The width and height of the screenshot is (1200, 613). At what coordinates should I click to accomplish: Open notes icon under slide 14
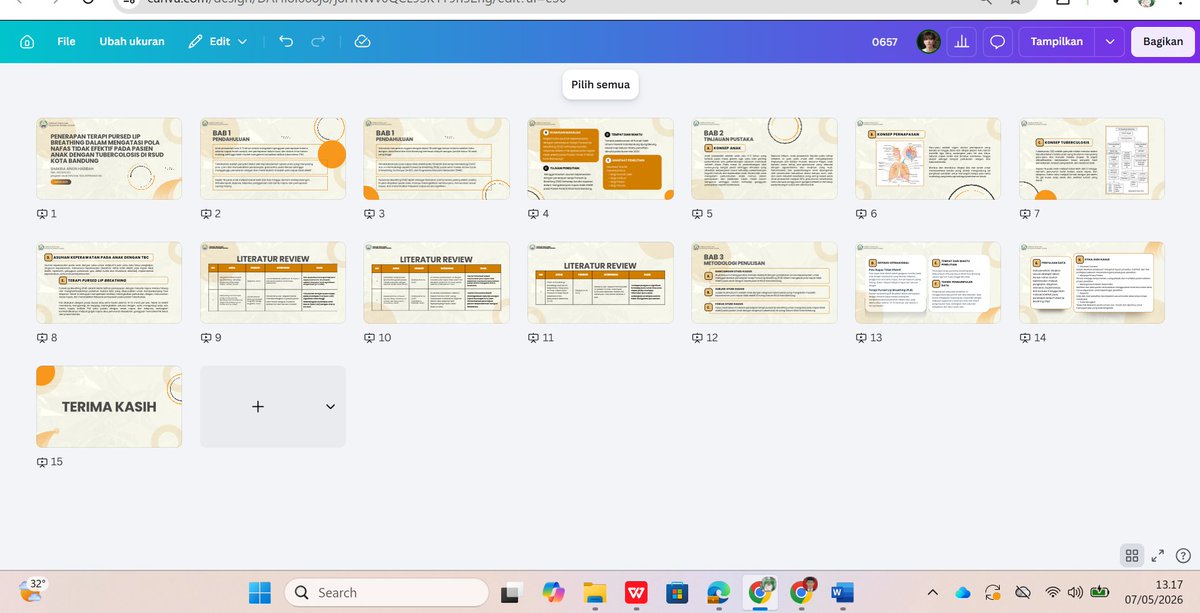[x=1026, y=338]
